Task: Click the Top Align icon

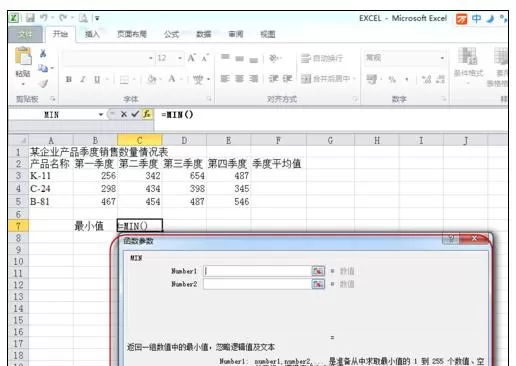Action: click(x=225, y=58)
